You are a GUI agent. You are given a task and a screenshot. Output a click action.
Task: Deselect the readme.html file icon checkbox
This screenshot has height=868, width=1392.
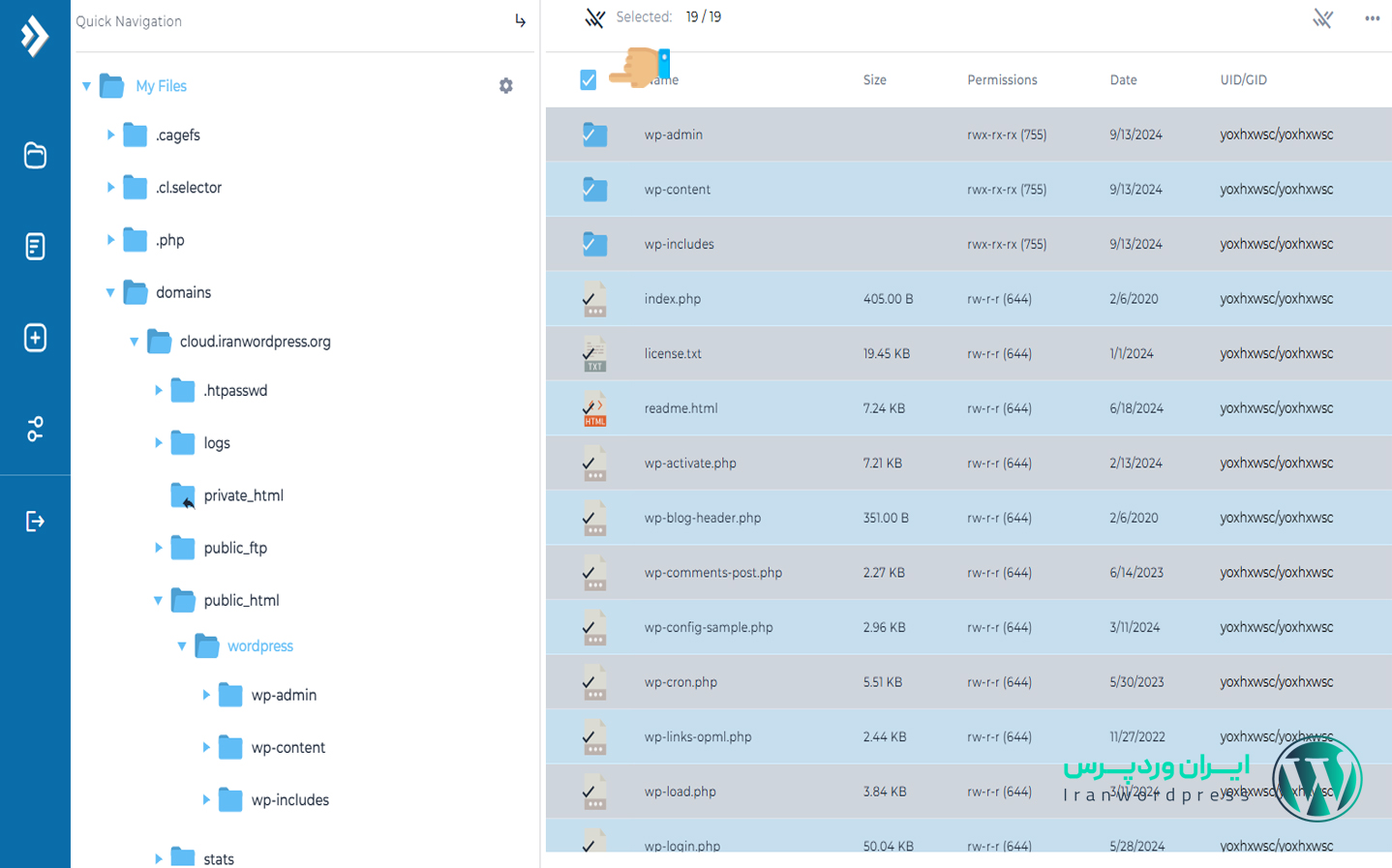594,408
